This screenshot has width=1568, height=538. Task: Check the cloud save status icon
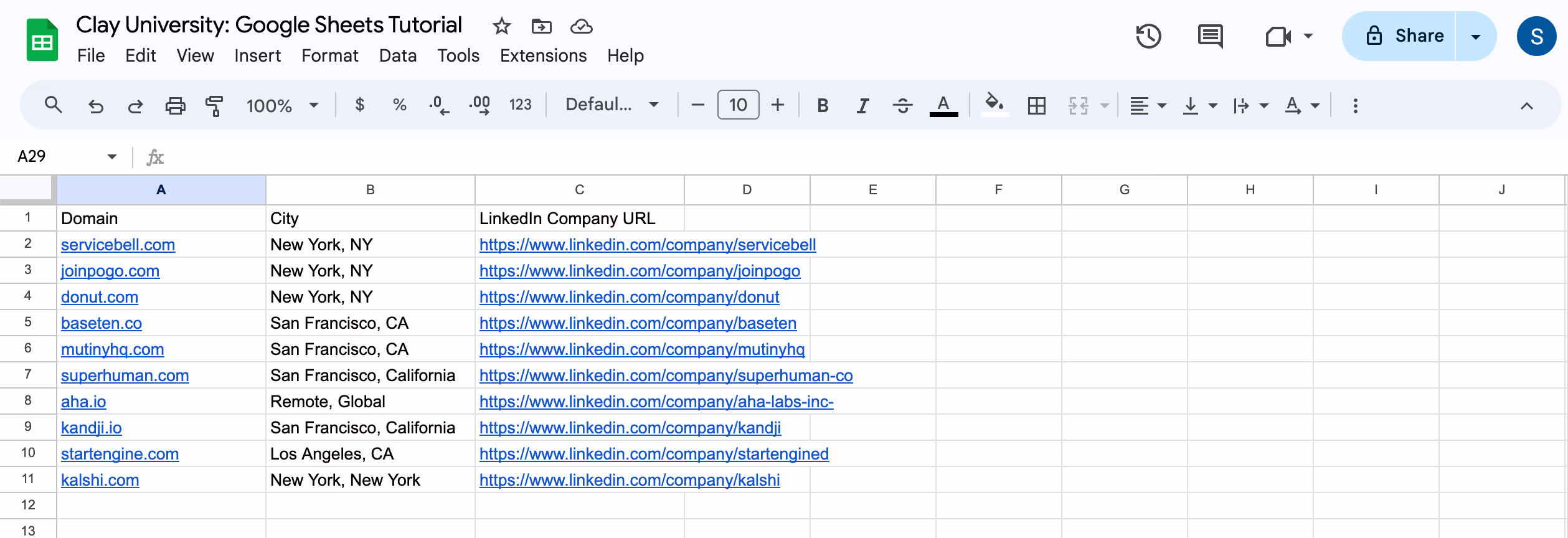[x=581, y=26]
